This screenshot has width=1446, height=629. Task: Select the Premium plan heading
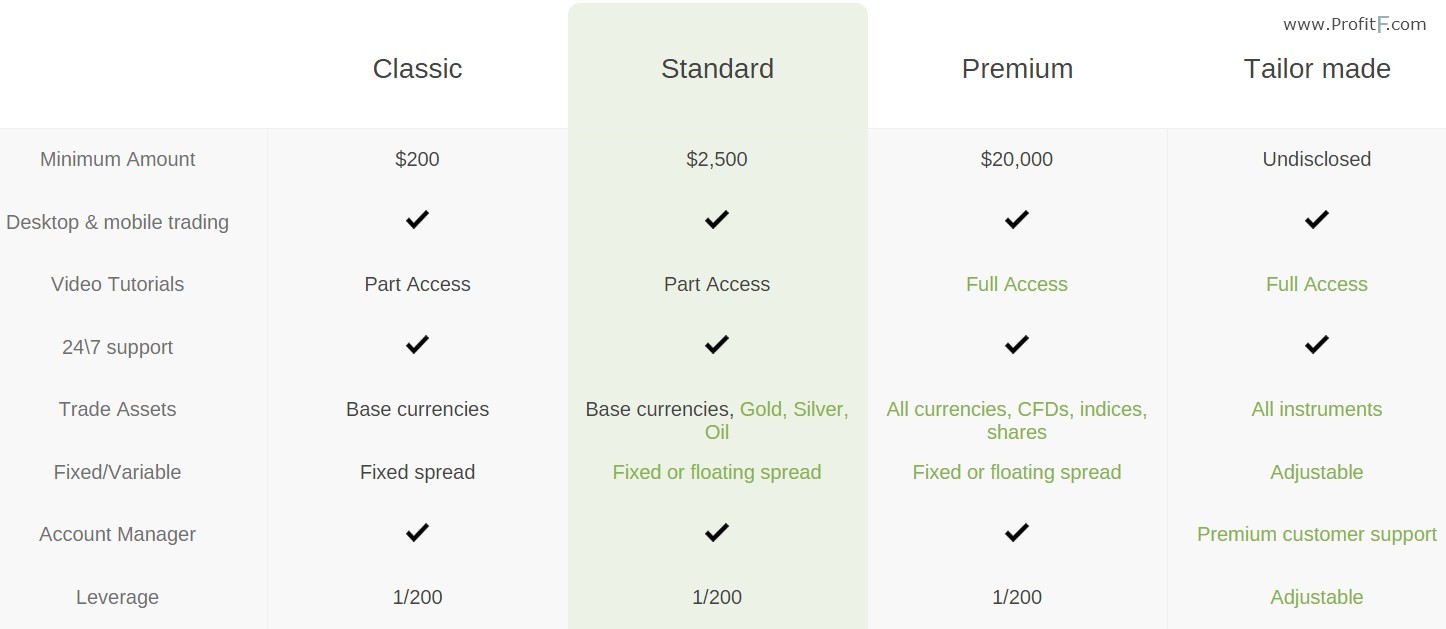tap(1017, 69)
